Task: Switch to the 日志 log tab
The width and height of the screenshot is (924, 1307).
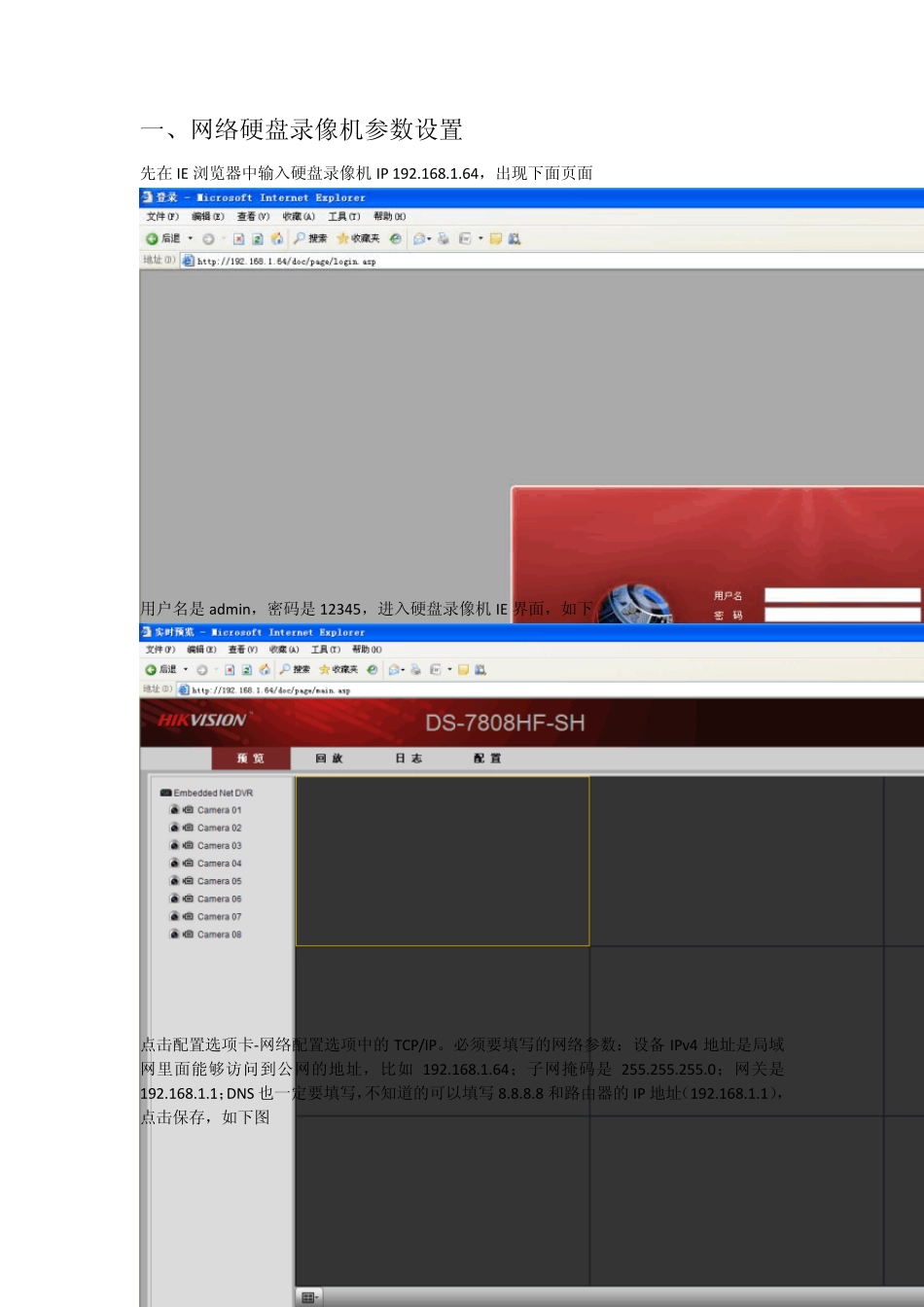Action: 409,759
